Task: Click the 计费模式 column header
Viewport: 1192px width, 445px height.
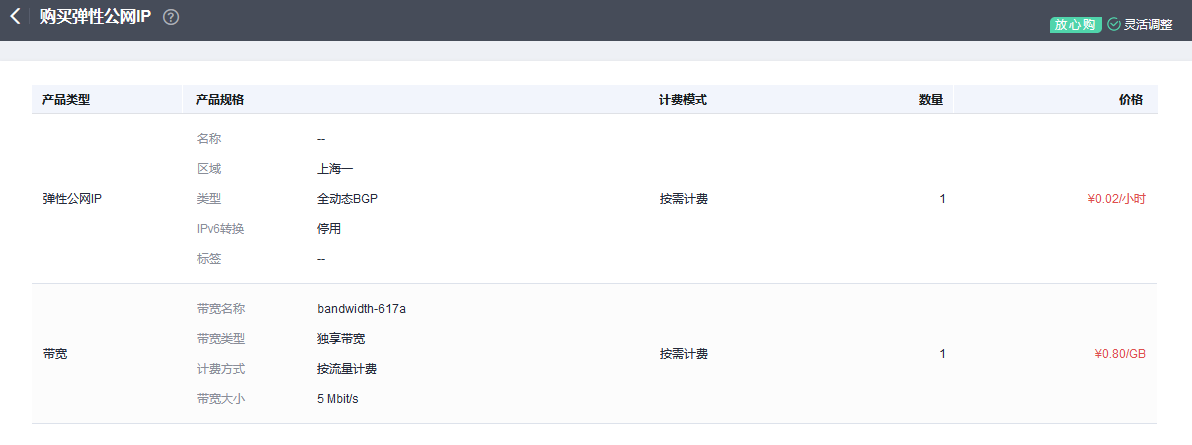Action: [683, 100]
